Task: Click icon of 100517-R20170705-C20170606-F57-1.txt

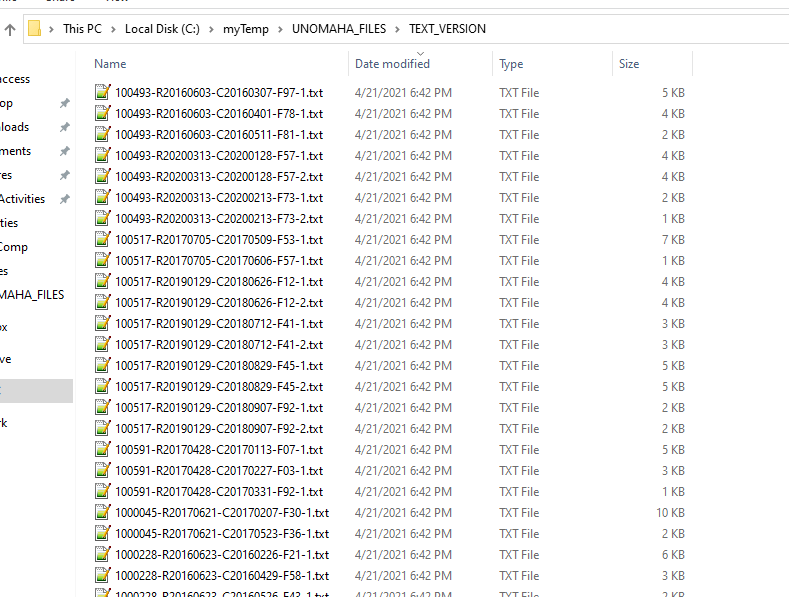Action: tap(103, 260)
